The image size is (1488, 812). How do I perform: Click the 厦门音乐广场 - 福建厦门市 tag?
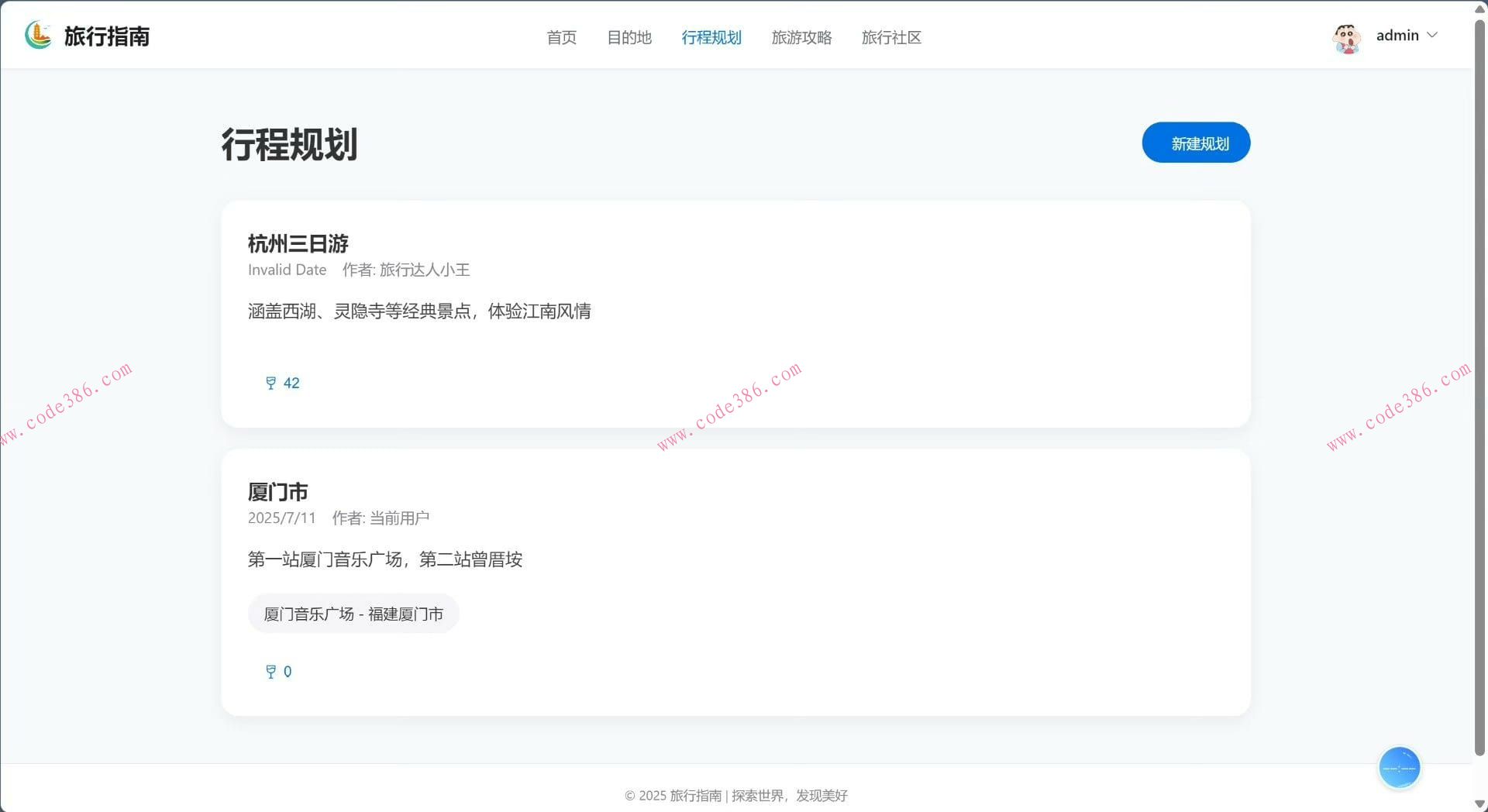point(353,613)
